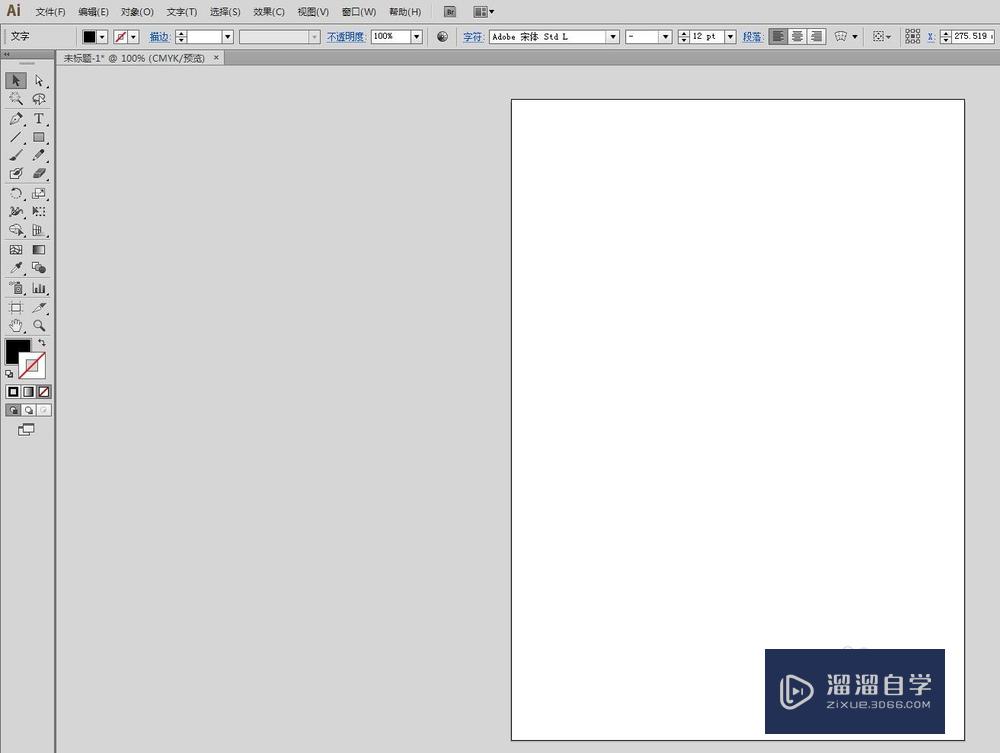Image resolution: width=1000 pixels, height=753 pixels.
Task: Open the opacity 100% dropdown
Action: point(416,37)
